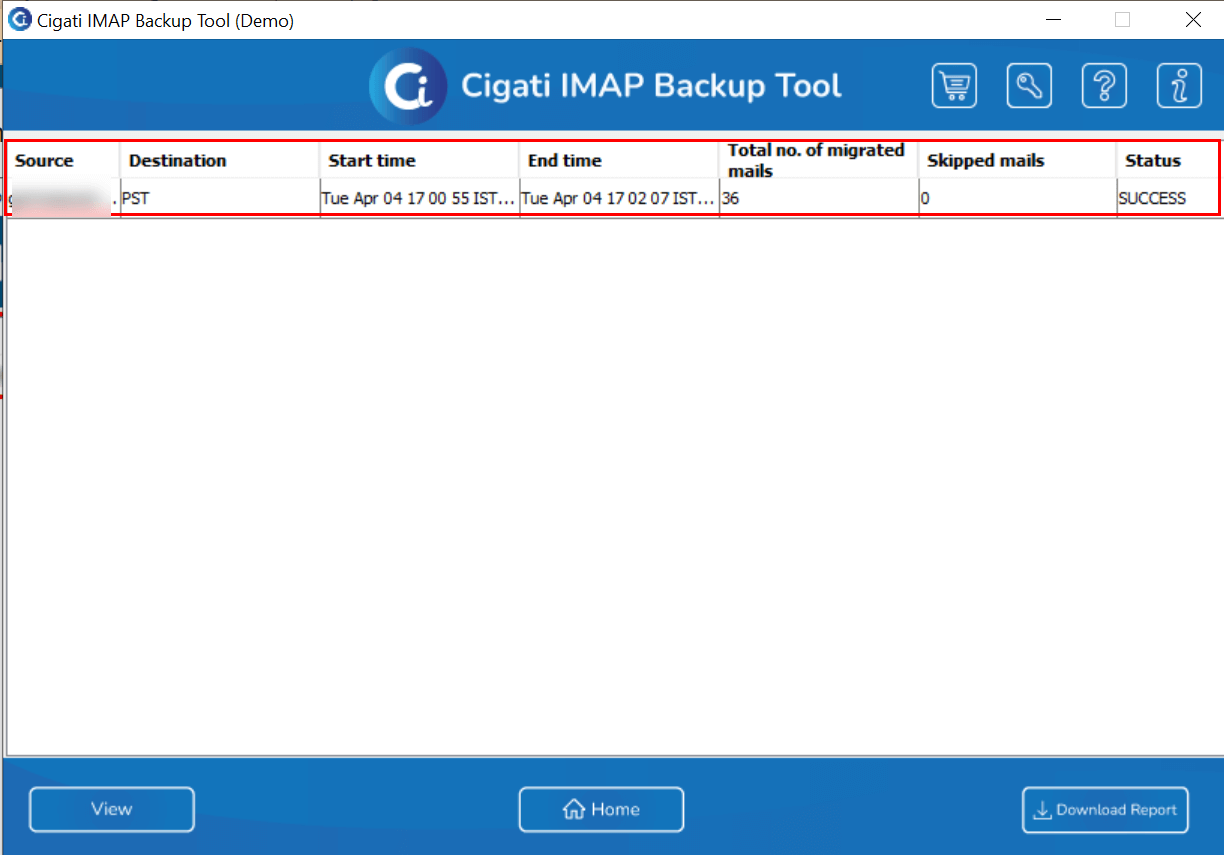Viewport: 1224px width, 855px height.
Task: Select the start time cell 17 00 55
Action: pos(419,198)
